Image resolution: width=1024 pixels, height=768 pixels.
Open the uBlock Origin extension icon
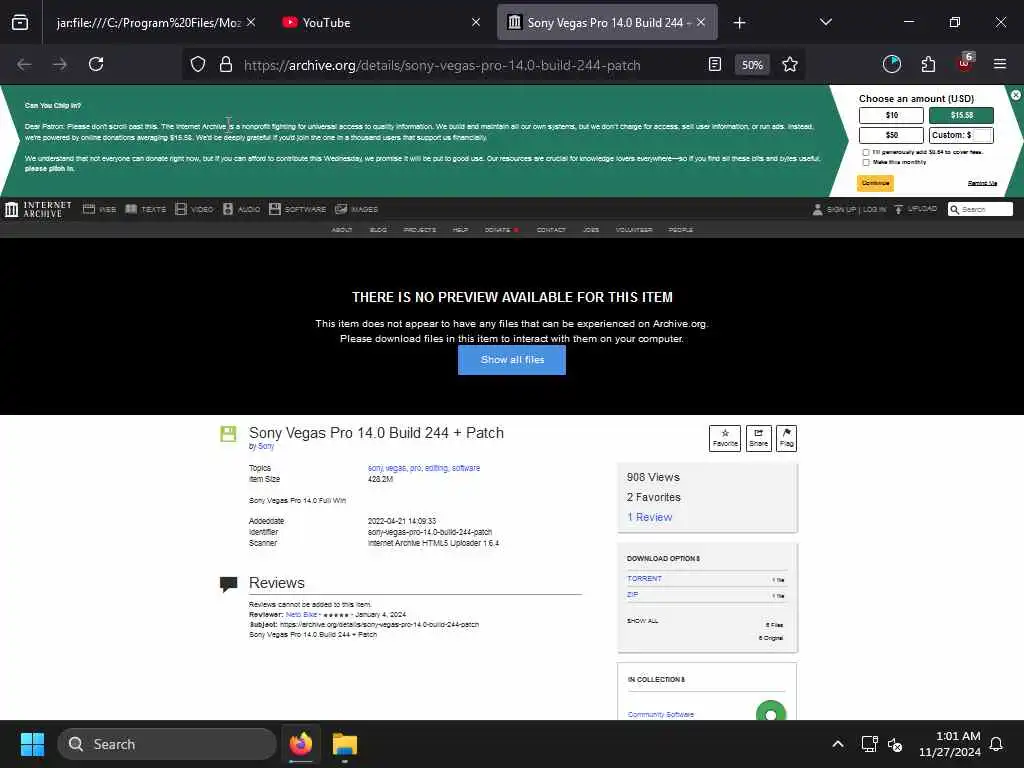965,63
